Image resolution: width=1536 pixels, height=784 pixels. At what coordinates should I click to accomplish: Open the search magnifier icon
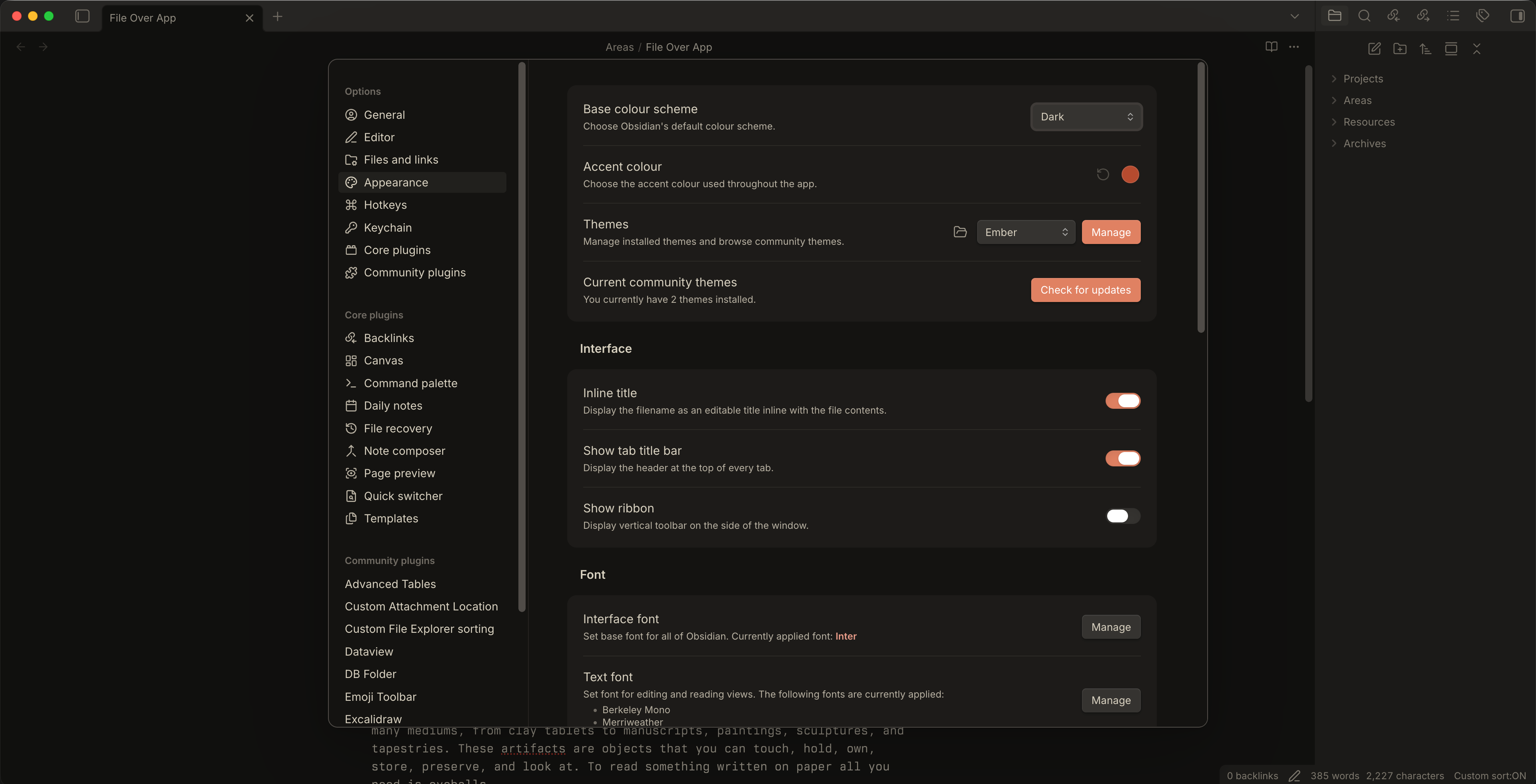(x=1364, y=16)
